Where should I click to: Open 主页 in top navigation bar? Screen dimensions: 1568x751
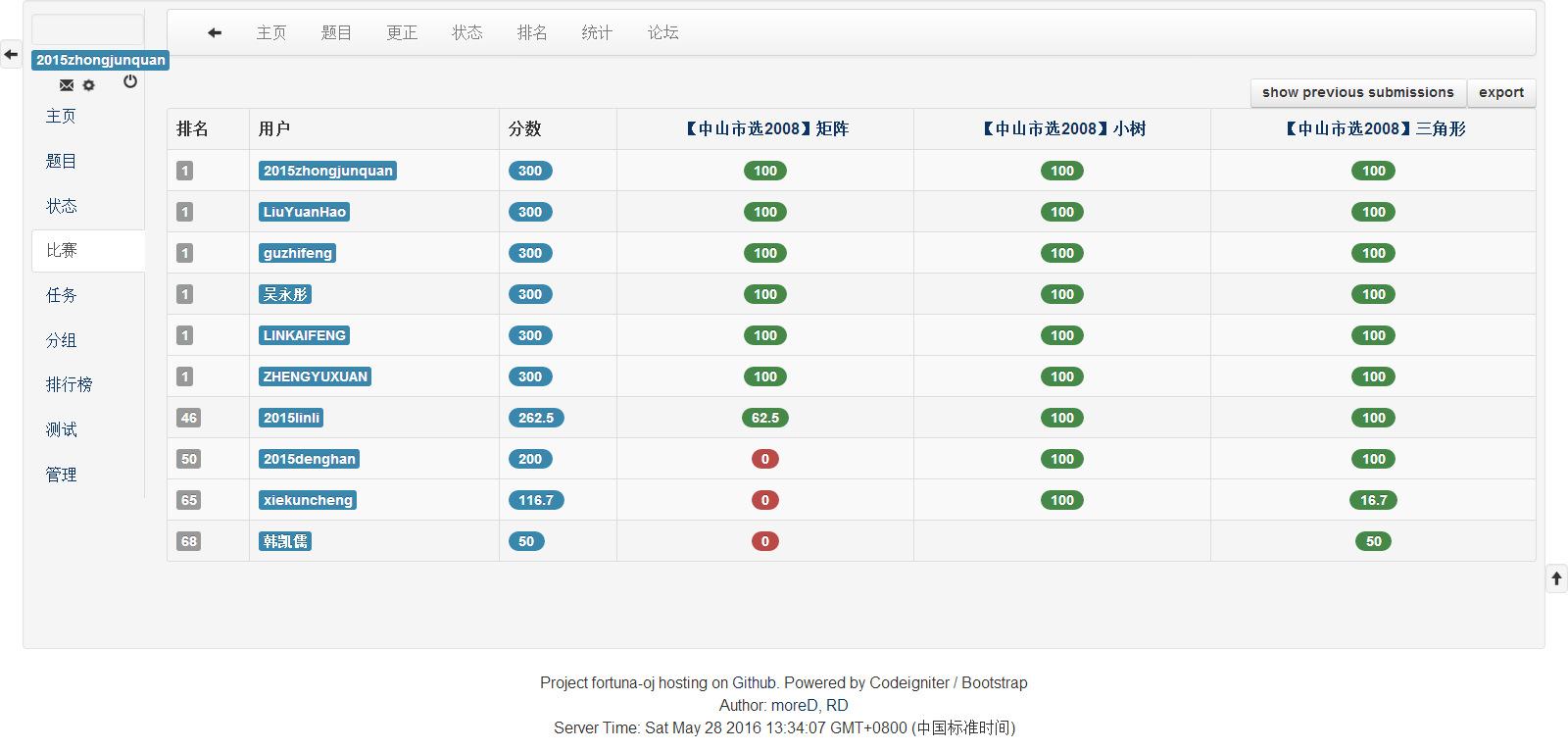click(x=271, y=32)
